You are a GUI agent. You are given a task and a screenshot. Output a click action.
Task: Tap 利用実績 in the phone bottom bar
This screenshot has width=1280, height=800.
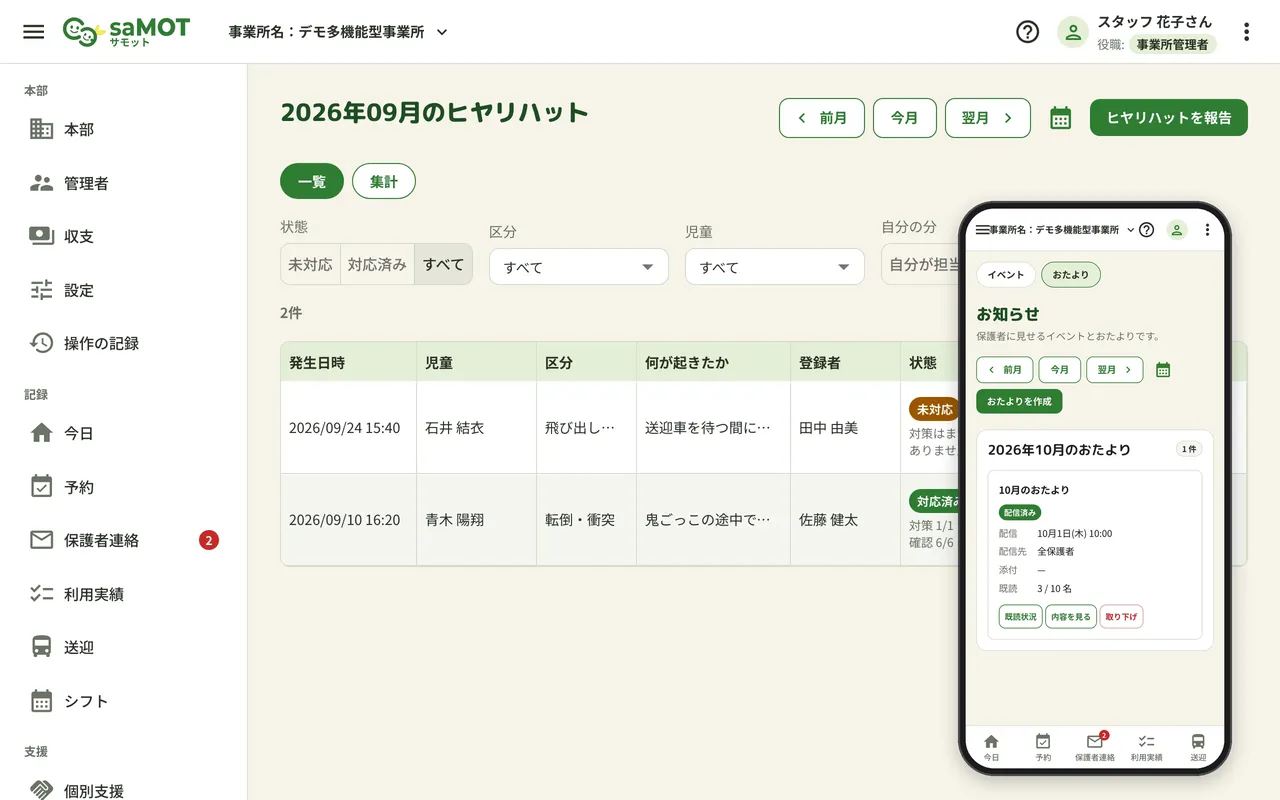click(x=1146, y=747)
